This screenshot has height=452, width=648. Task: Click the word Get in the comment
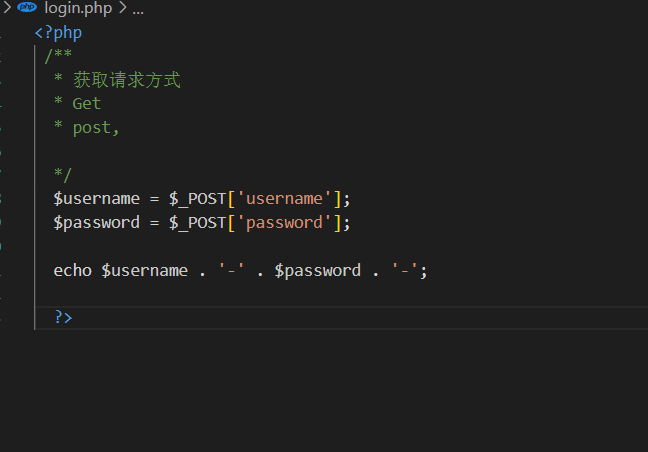[87, 103]
